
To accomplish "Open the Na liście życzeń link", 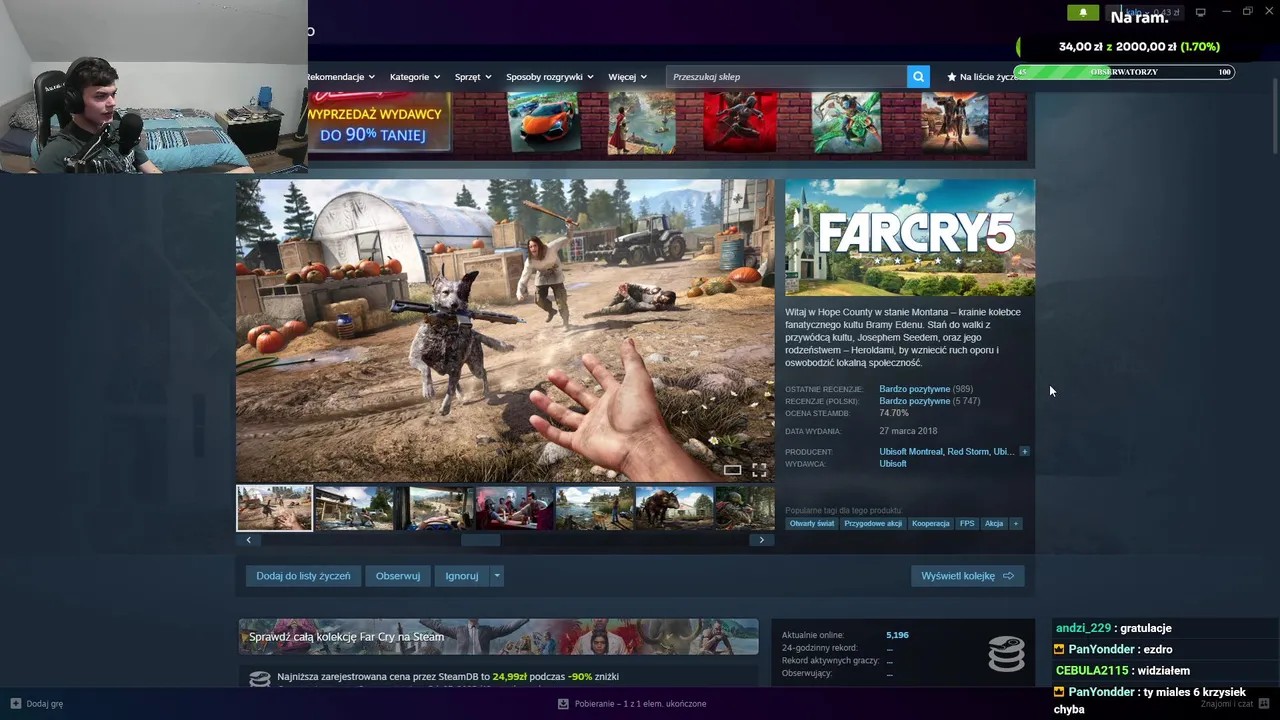I will coord(988,77).
